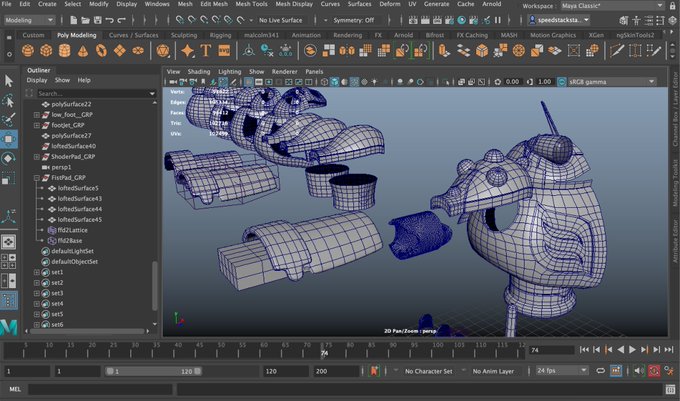Create a polygon cylinder from shelf

[x=64, y=51]
